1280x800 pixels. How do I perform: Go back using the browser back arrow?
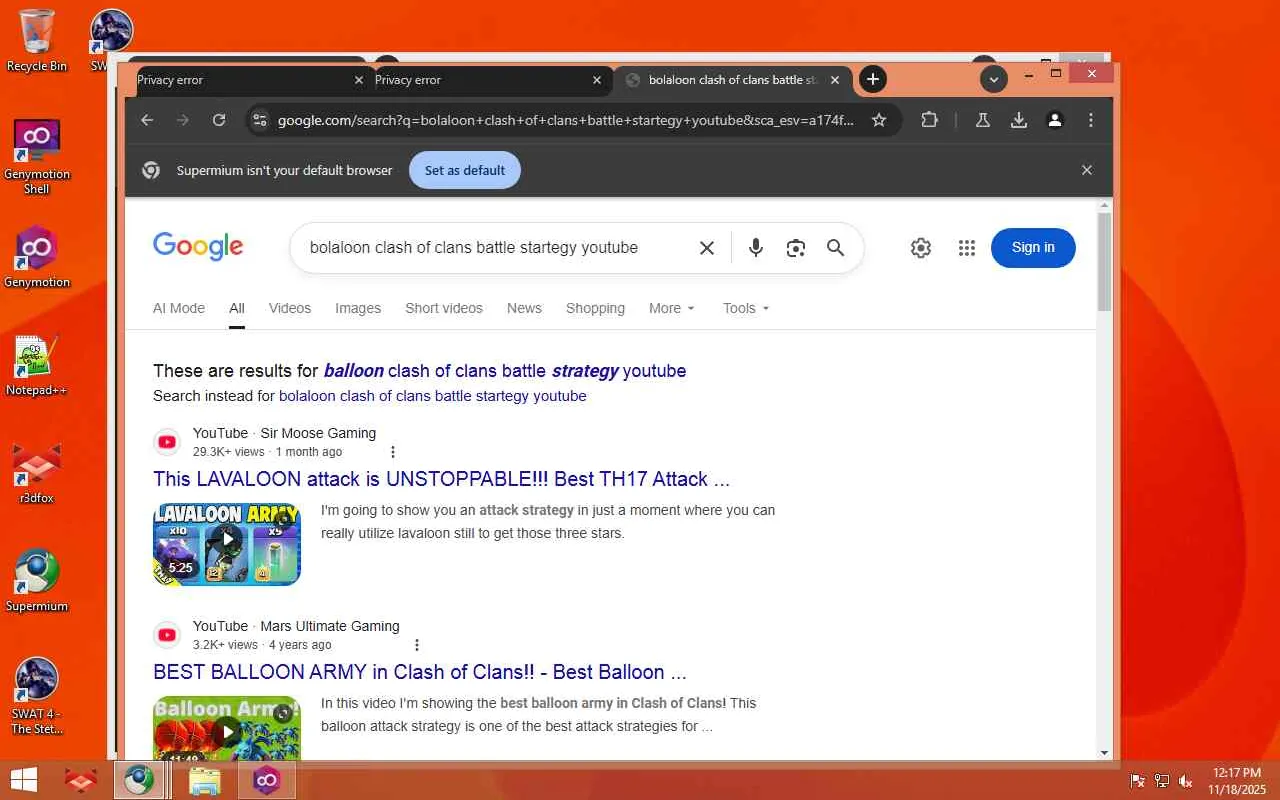(147, 120)
